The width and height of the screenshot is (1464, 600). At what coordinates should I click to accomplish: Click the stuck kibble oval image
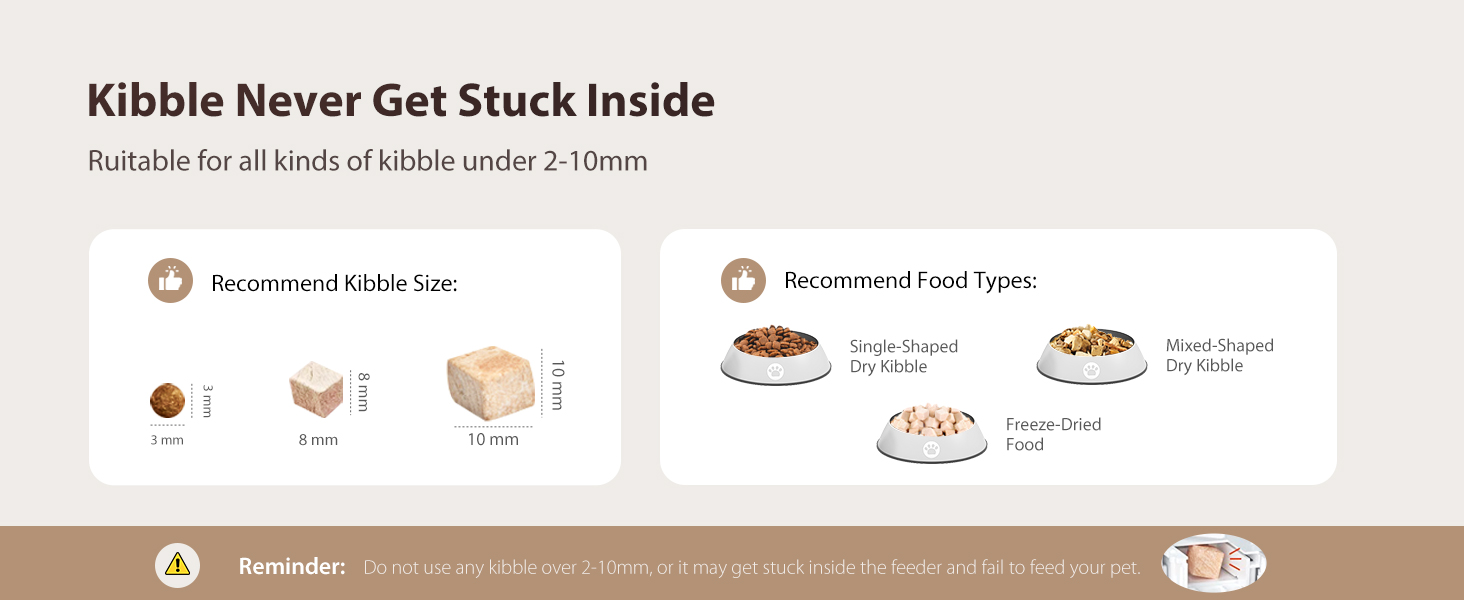(1214, 563)
